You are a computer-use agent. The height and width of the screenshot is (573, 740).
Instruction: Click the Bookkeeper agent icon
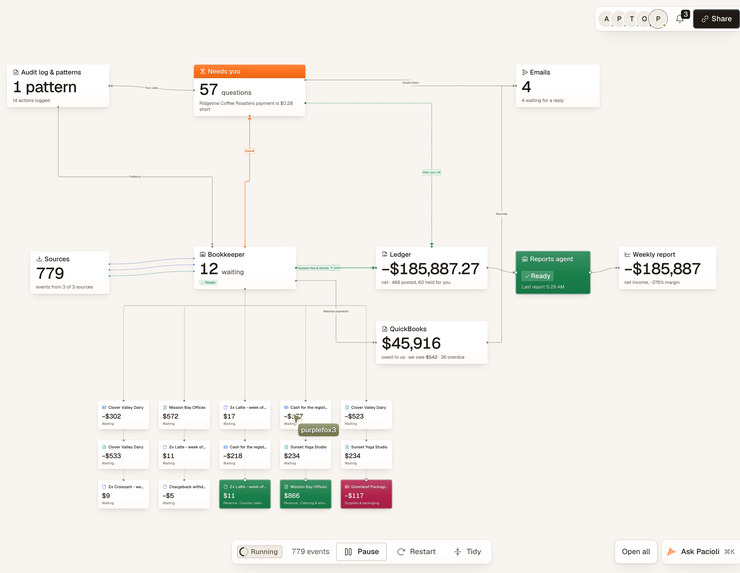[203, 254]
